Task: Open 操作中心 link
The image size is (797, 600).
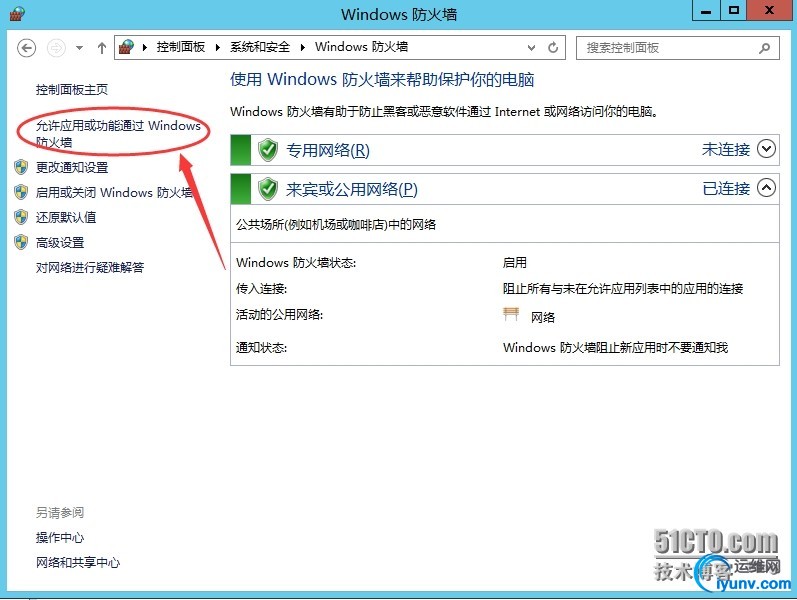Action: 60,537
